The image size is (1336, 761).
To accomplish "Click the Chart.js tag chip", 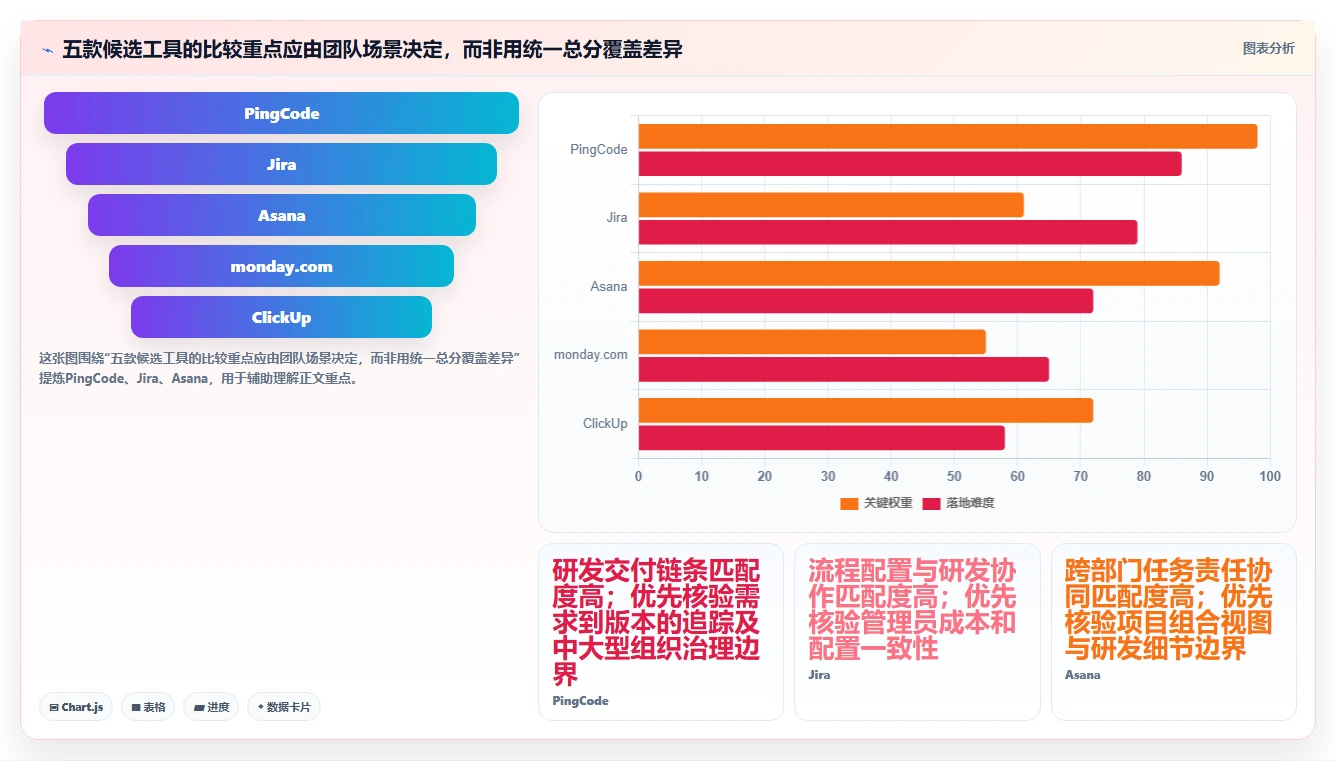I will 76,707.
